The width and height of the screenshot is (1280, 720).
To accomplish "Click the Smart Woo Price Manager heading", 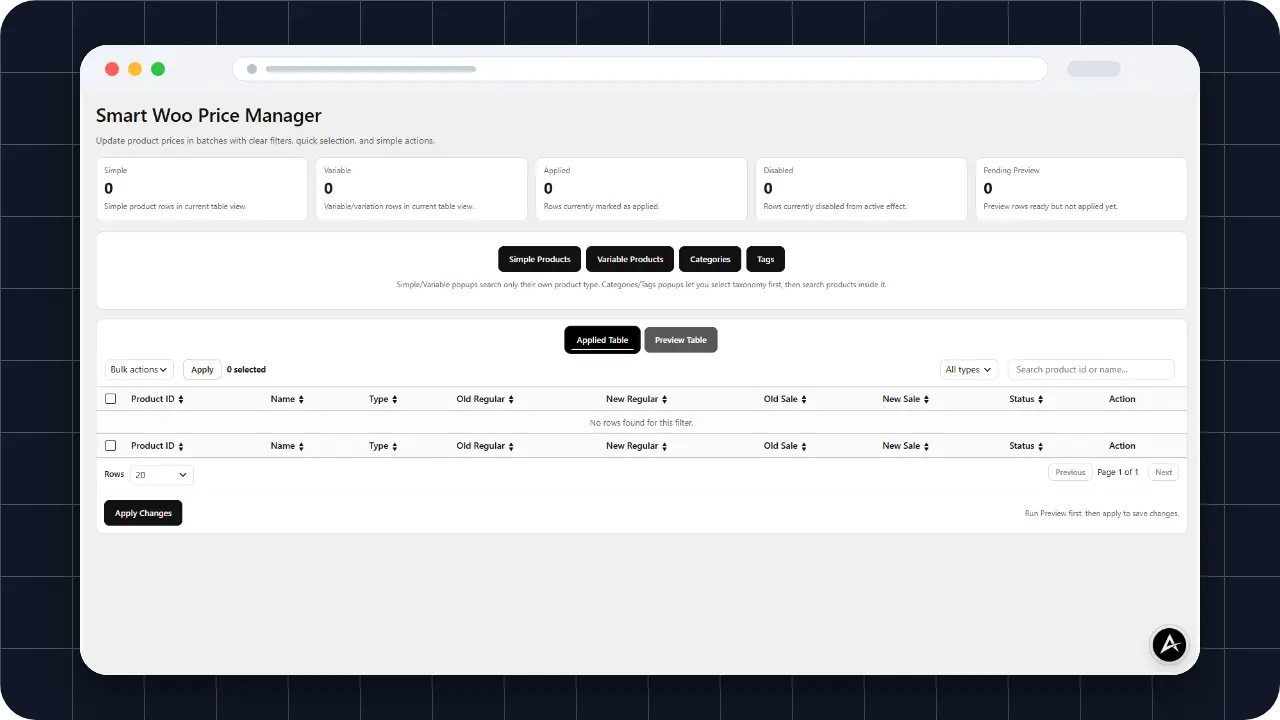I will [209, 116].
